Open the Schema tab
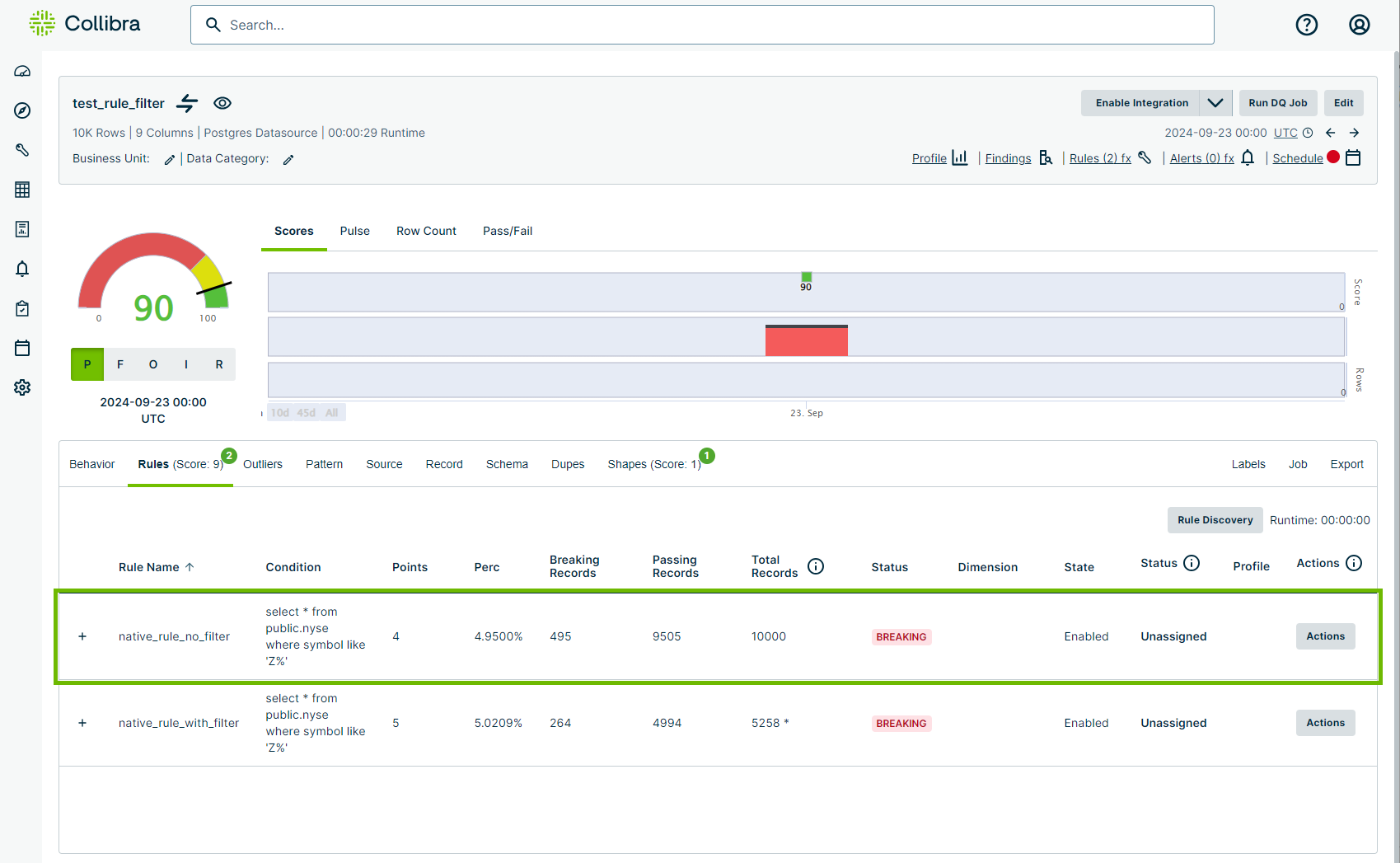1400x863 pixels. tap(507, 464)
